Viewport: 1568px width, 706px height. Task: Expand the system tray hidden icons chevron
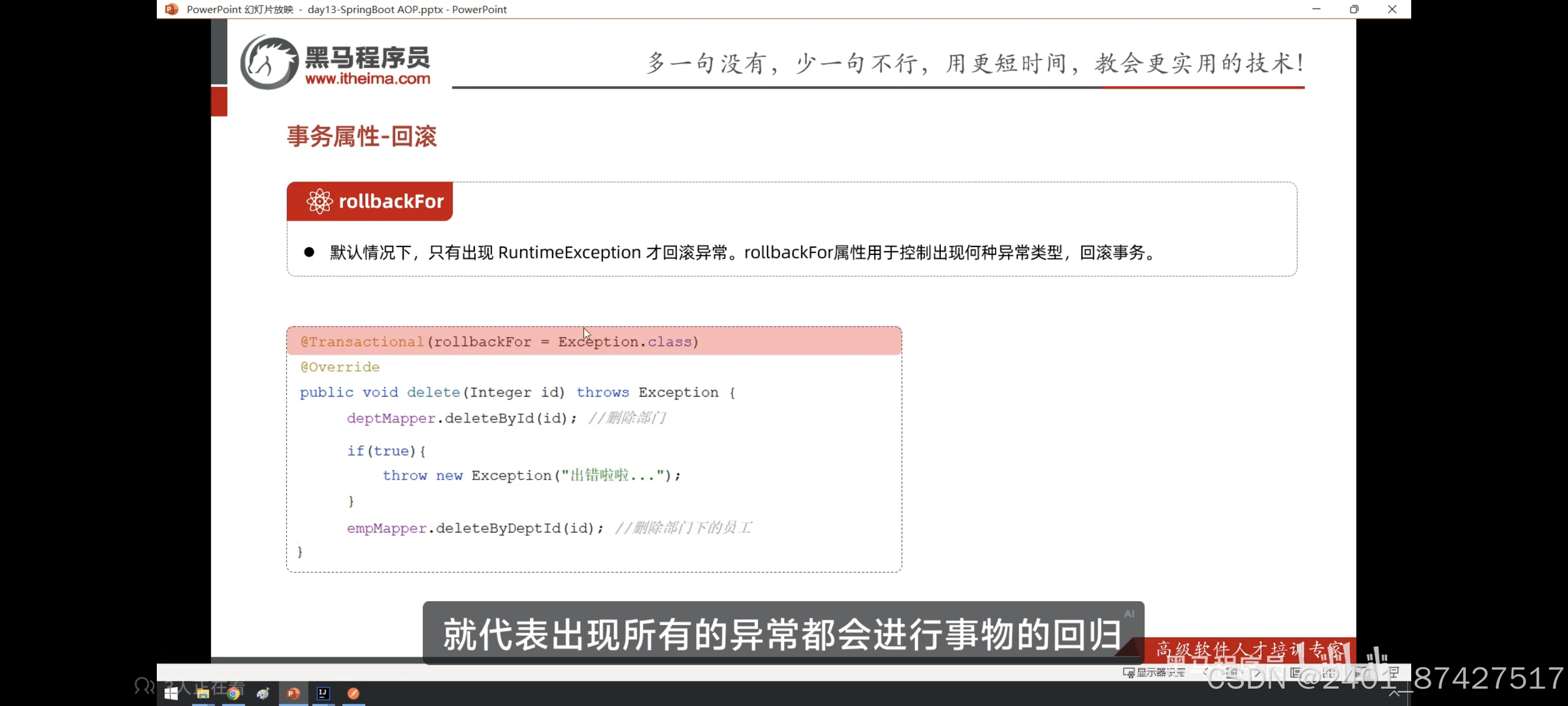point(1394,693)
